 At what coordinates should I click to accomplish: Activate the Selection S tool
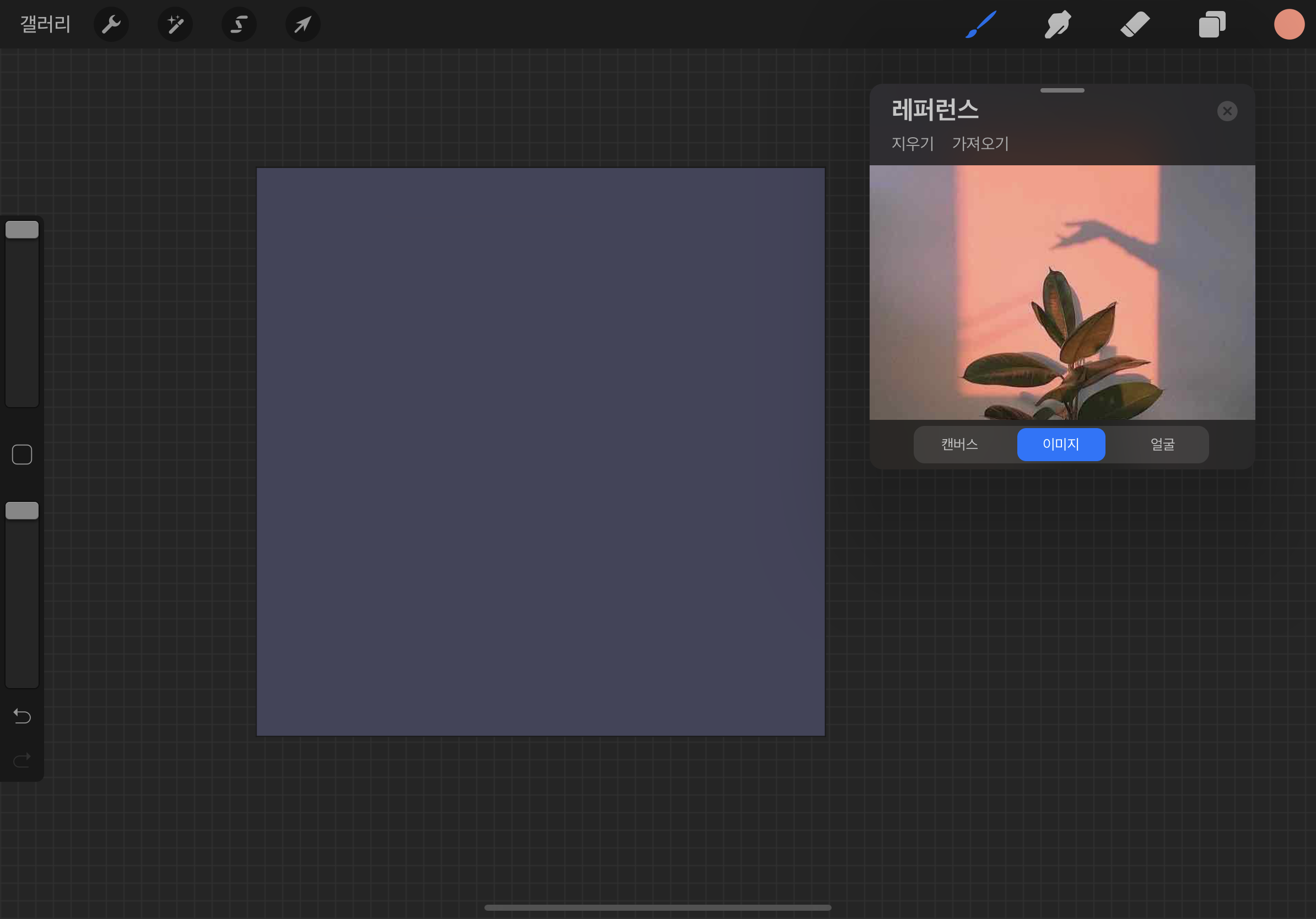click(x=239, y=25)
